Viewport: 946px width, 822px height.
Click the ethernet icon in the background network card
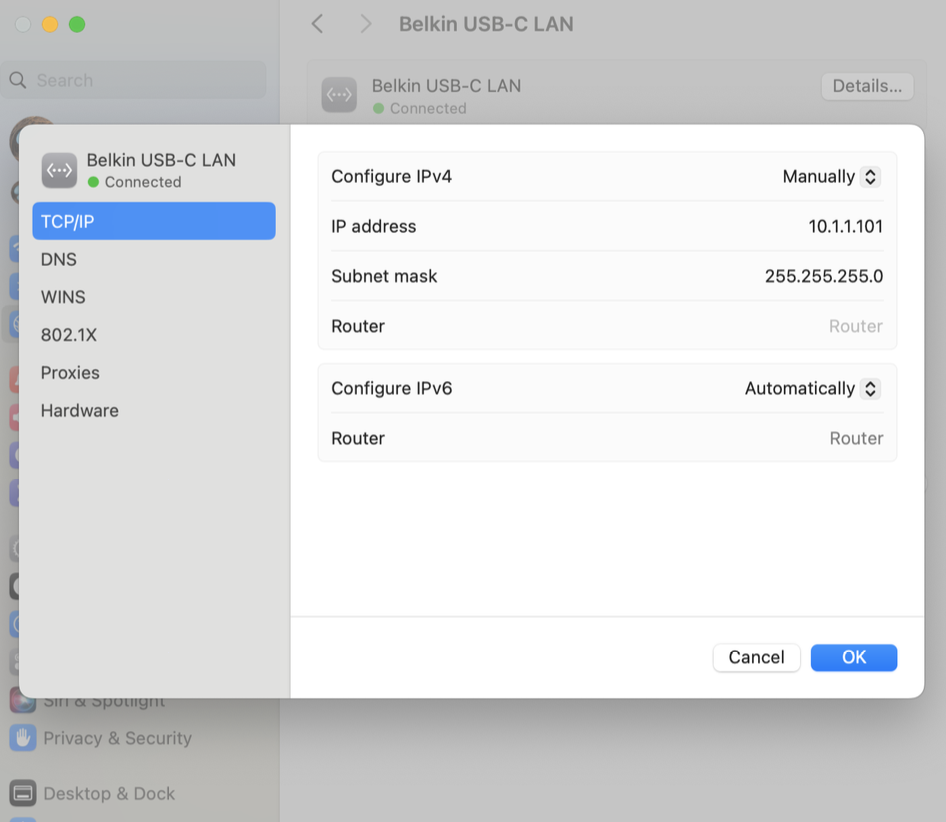click(339, 95)
